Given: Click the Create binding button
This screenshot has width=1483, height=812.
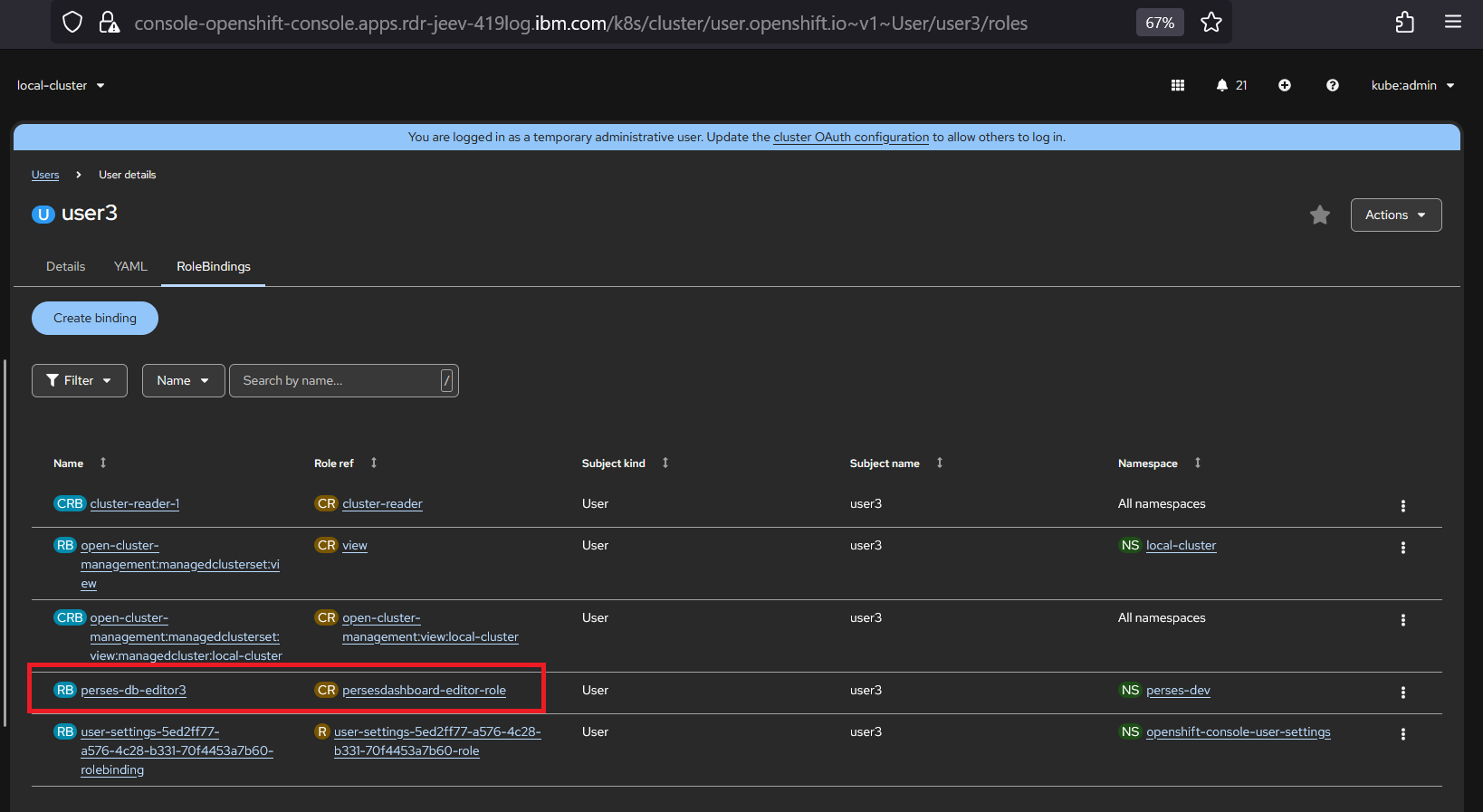Looking at the screenshot, I should pos(95,318).
